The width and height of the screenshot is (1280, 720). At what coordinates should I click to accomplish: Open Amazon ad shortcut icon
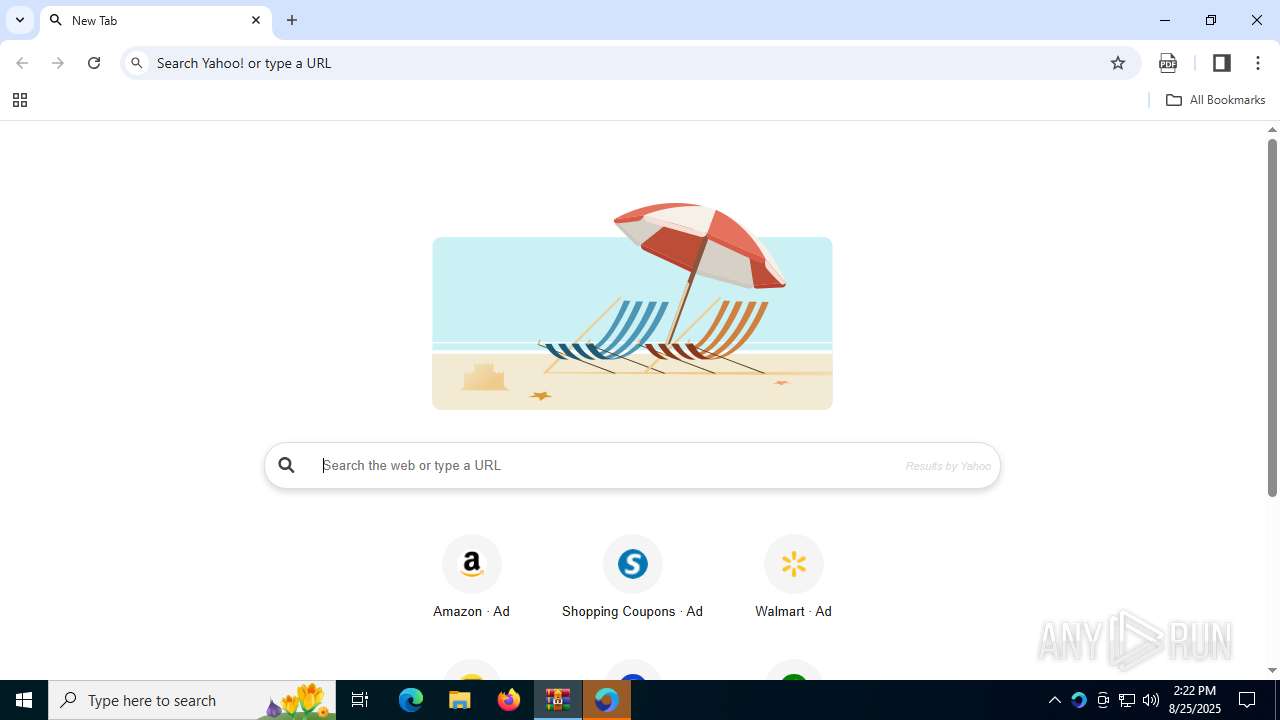tap(471, 564)
